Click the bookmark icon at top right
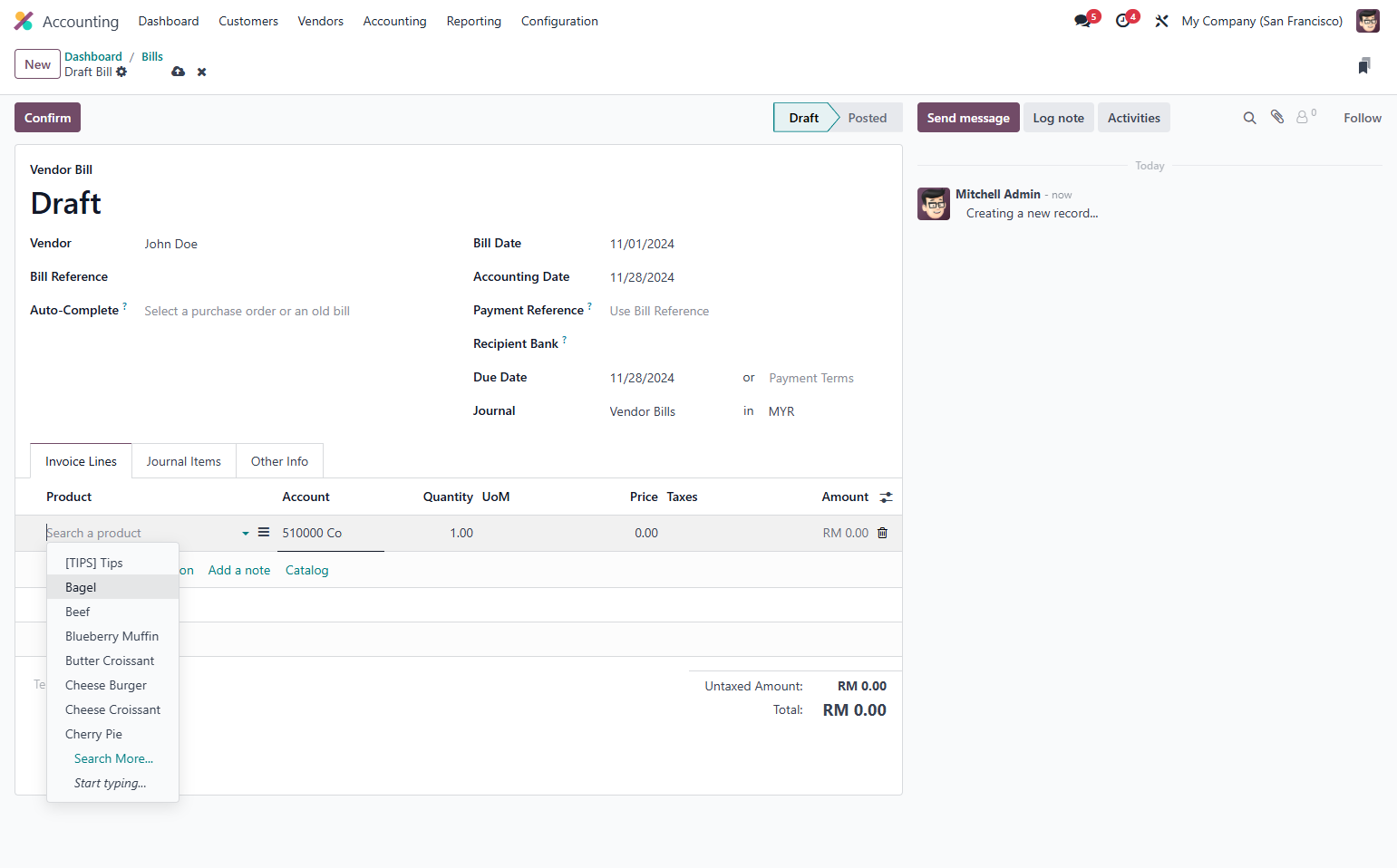1397x868 pixels. 1364,65
